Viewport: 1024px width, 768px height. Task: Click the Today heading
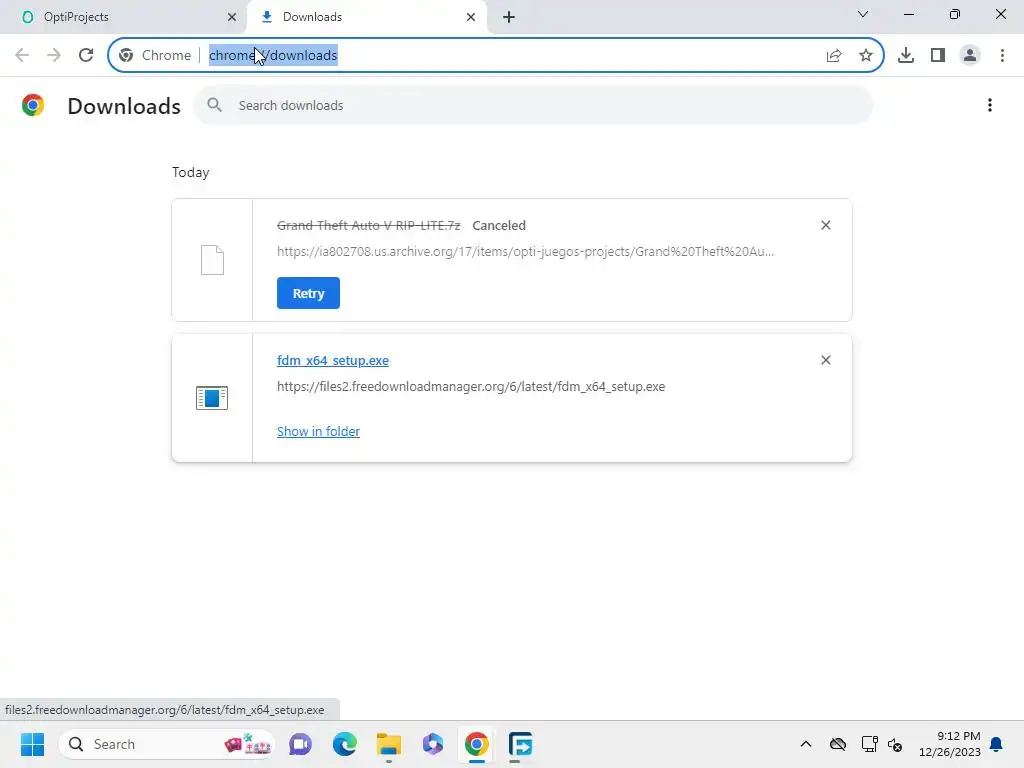191,172
